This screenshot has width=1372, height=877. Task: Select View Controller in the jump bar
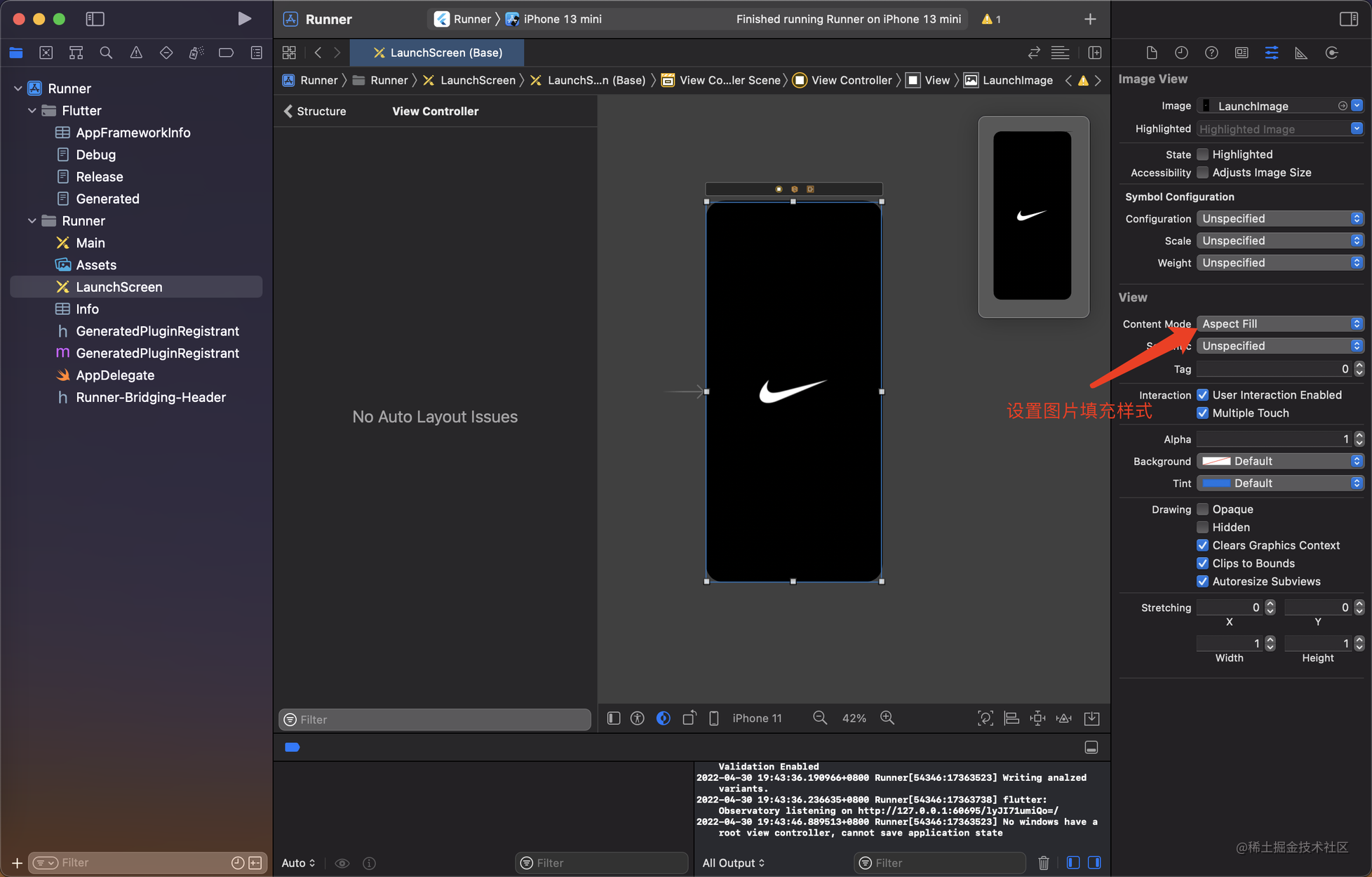pos(850,80)
